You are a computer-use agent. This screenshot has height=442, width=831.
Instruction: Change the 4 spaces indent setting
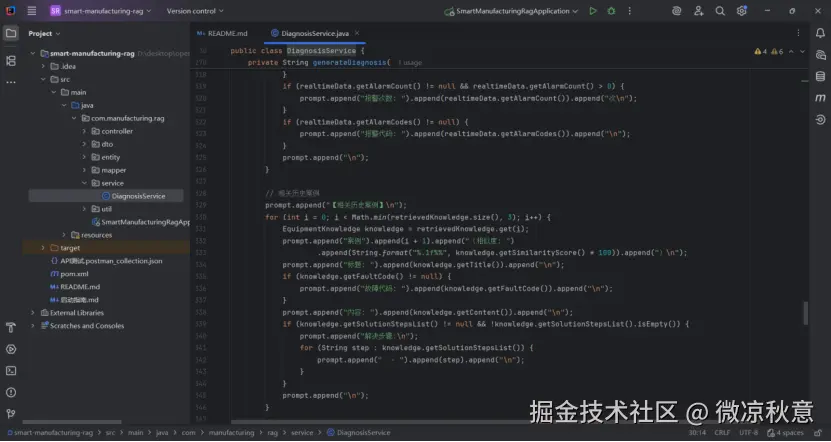pos(785,433)
